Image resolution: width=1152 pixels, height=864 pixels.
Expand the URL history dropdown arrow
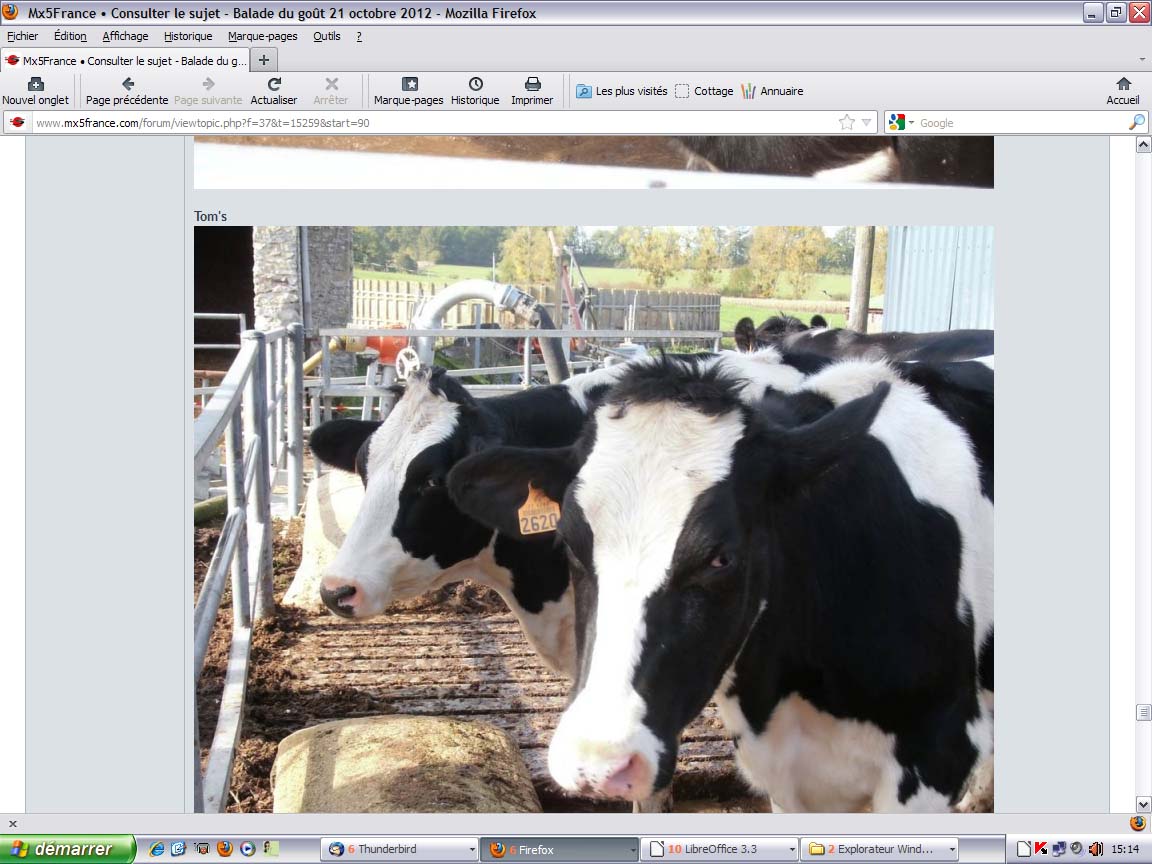tap(866, 123)
